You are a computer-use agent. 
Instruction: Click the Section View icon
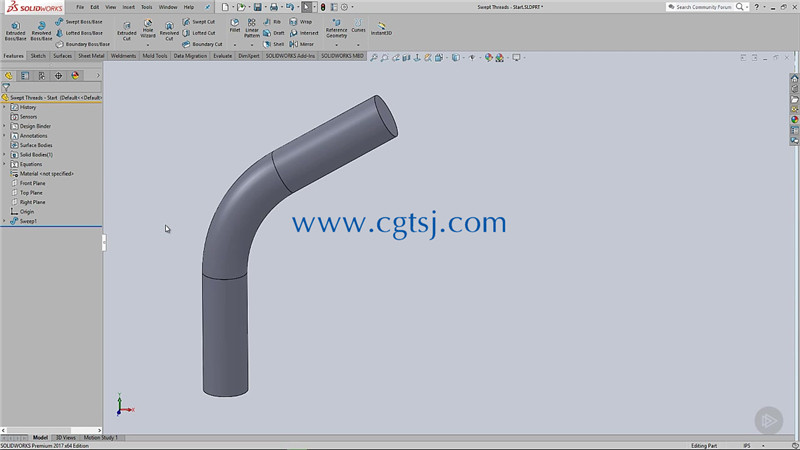coord(406,58)
